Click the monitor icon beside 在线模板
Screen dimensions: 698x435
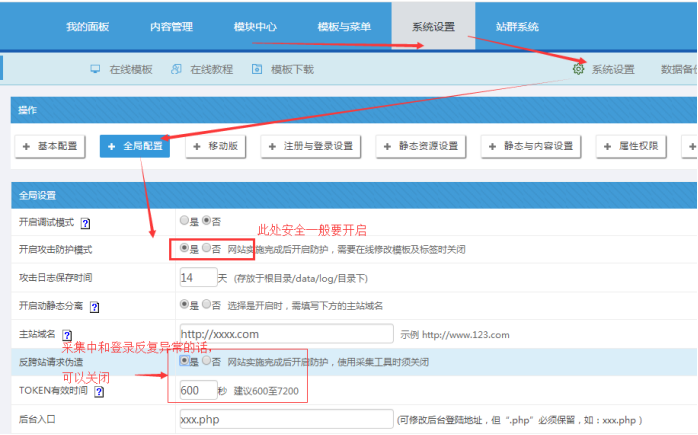96,69
